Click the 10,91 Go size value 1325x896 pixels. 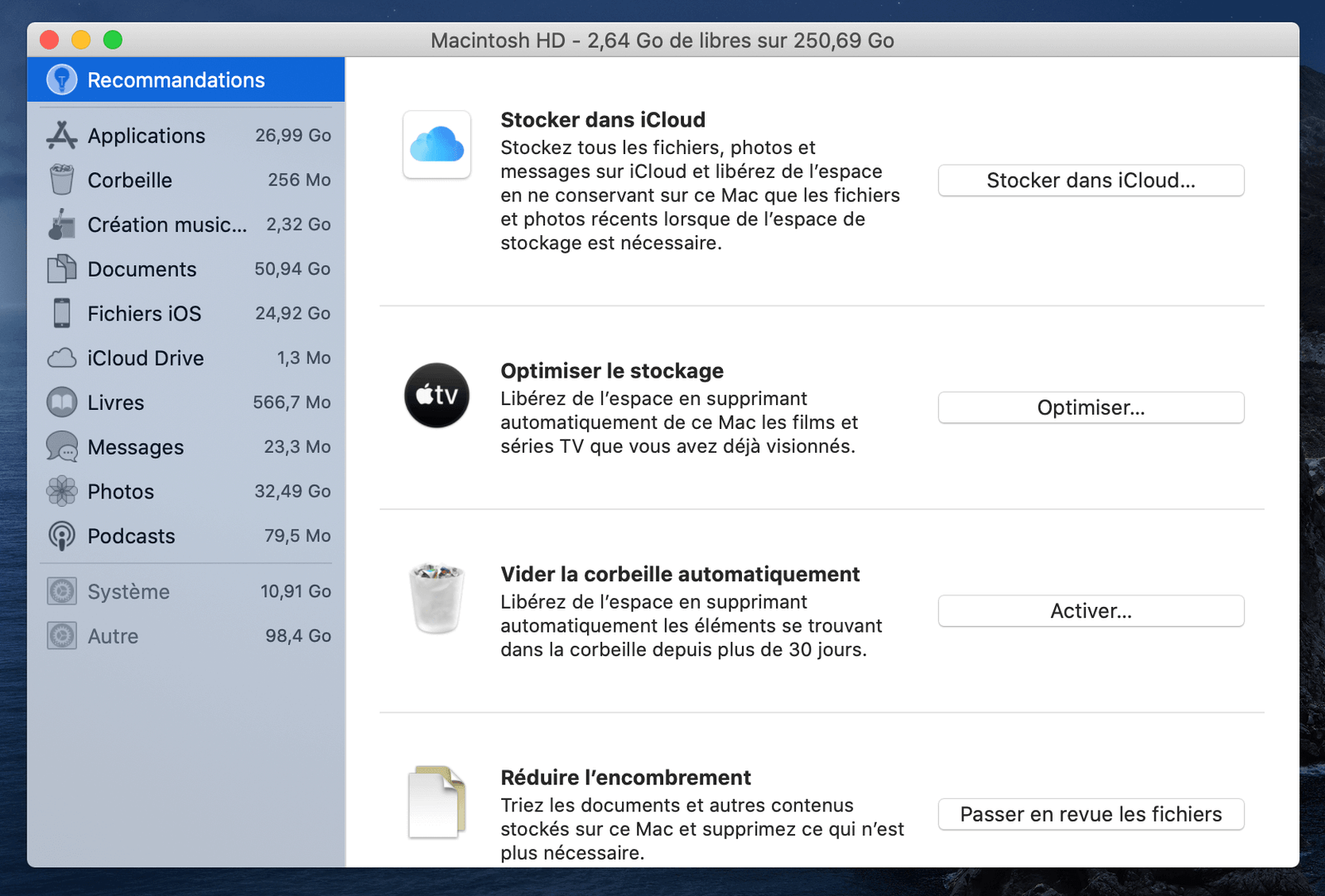296,591
